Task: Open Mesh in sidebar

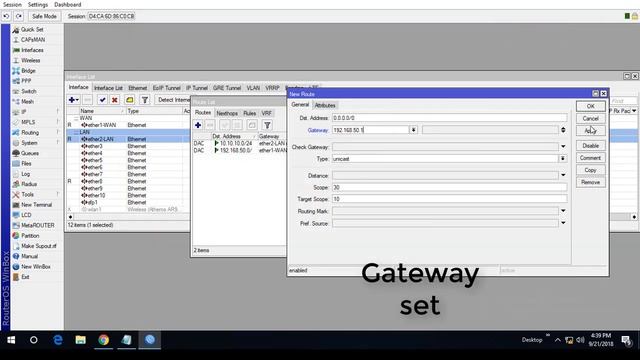Action: click(27, 102)
